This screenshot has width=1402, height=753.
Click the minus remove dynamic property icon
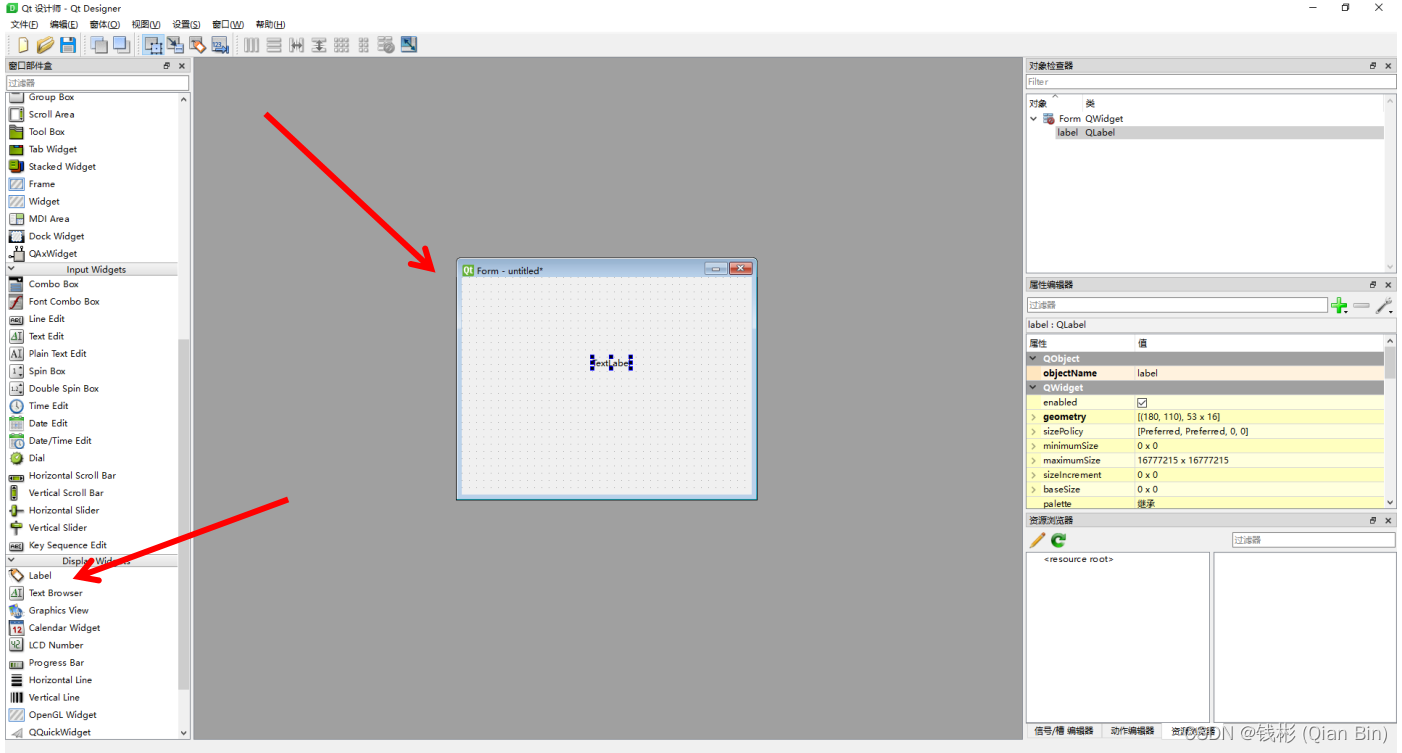point(1362,305)
